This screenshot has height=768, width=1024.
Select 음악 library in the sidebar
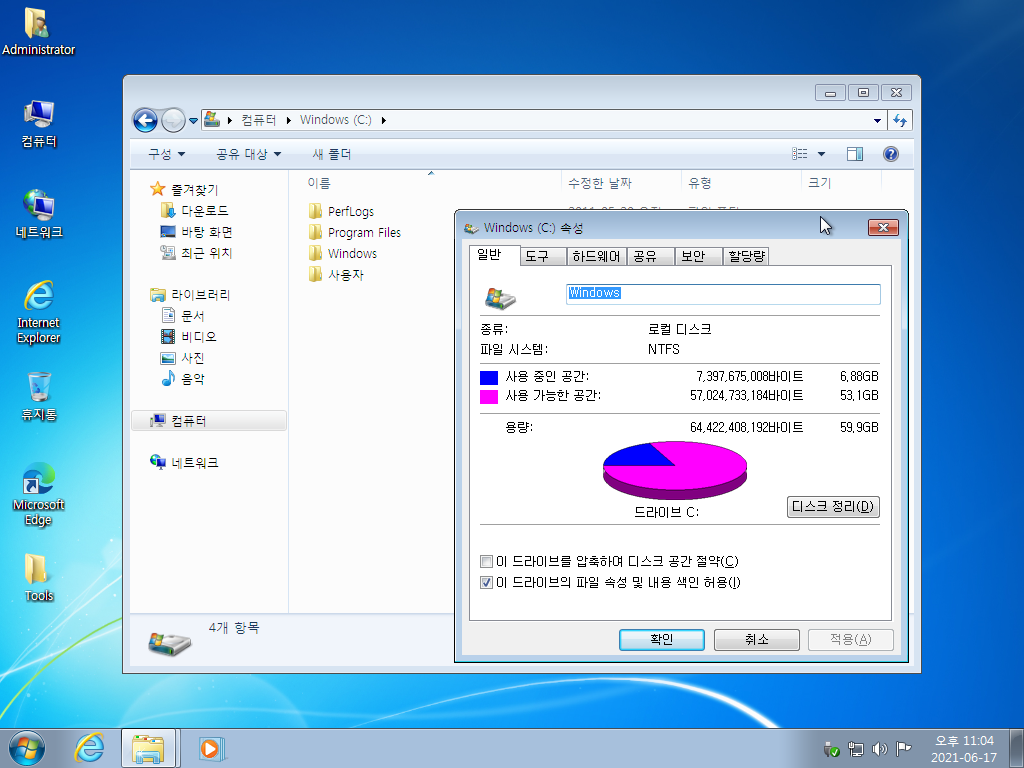(183, 379)
